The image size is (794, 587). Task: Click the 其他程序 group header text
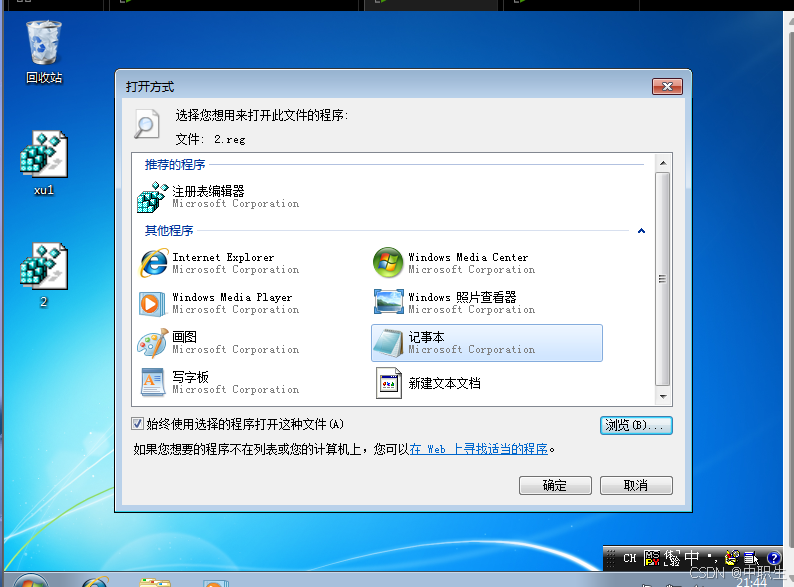click(169, 230)
